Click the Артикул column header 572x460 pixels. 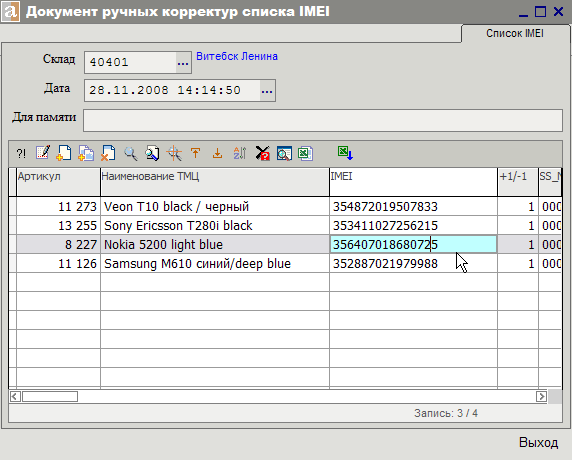coord(58,182)
